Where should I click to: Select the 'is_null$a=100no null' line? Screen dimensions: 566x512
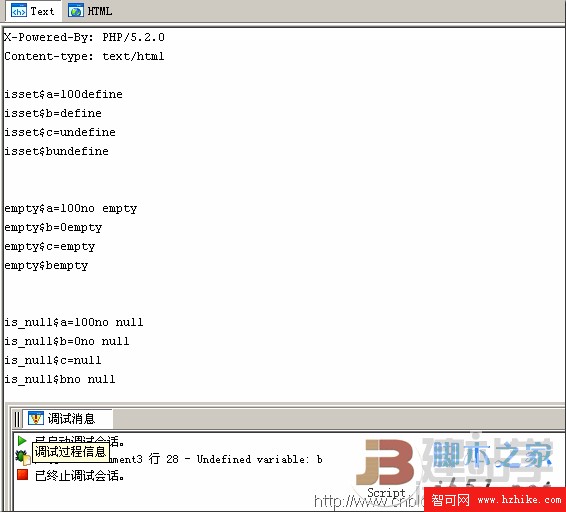(x=74, y=322)
